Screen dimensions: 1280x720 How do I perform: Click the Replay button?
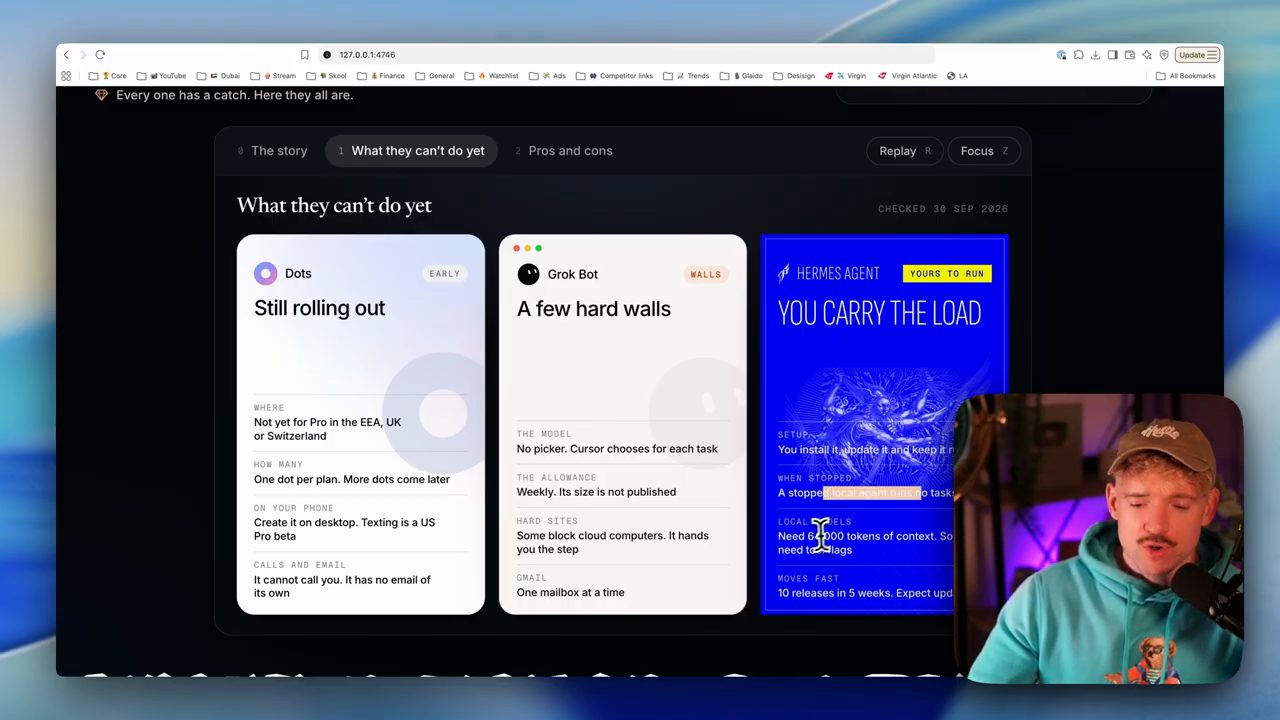tap(905, 151)
